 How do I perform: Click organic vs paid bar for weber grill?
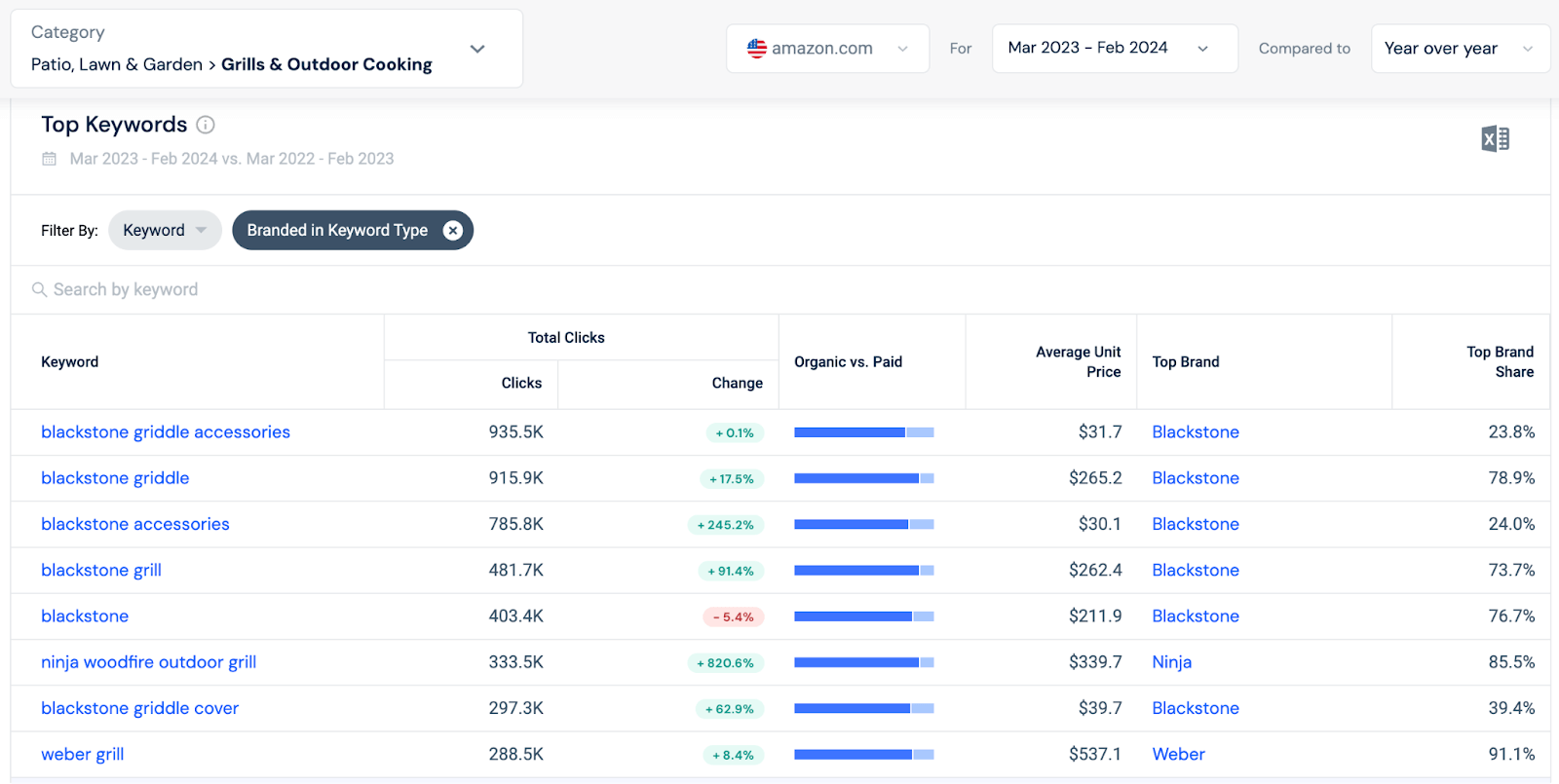[864, 755]
